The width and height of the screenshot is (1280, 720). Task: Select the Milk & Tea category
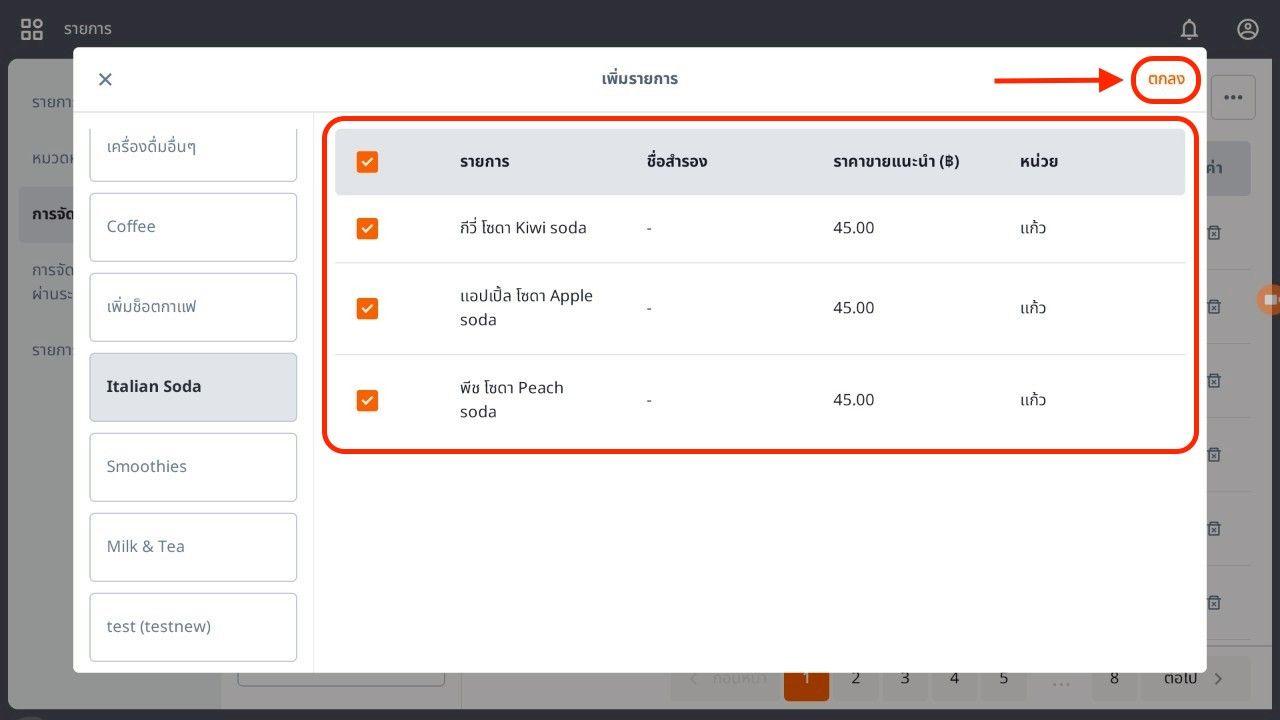pos(193,547)
